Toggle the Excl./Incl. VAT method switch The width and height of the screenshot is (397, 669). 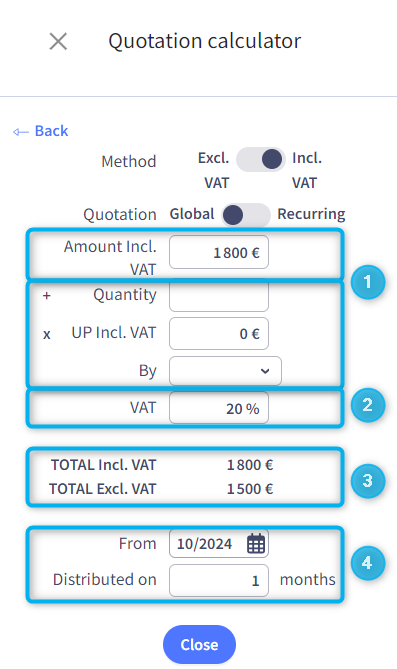260,160
